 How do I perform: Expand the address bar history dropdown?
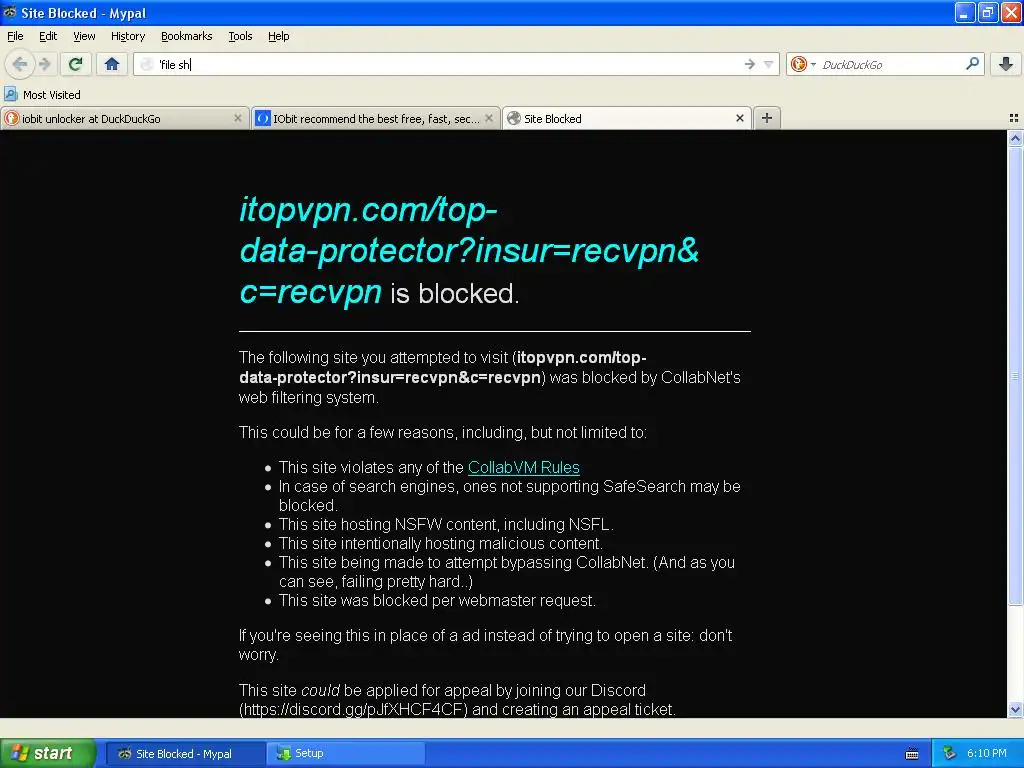tap(769, 64)
